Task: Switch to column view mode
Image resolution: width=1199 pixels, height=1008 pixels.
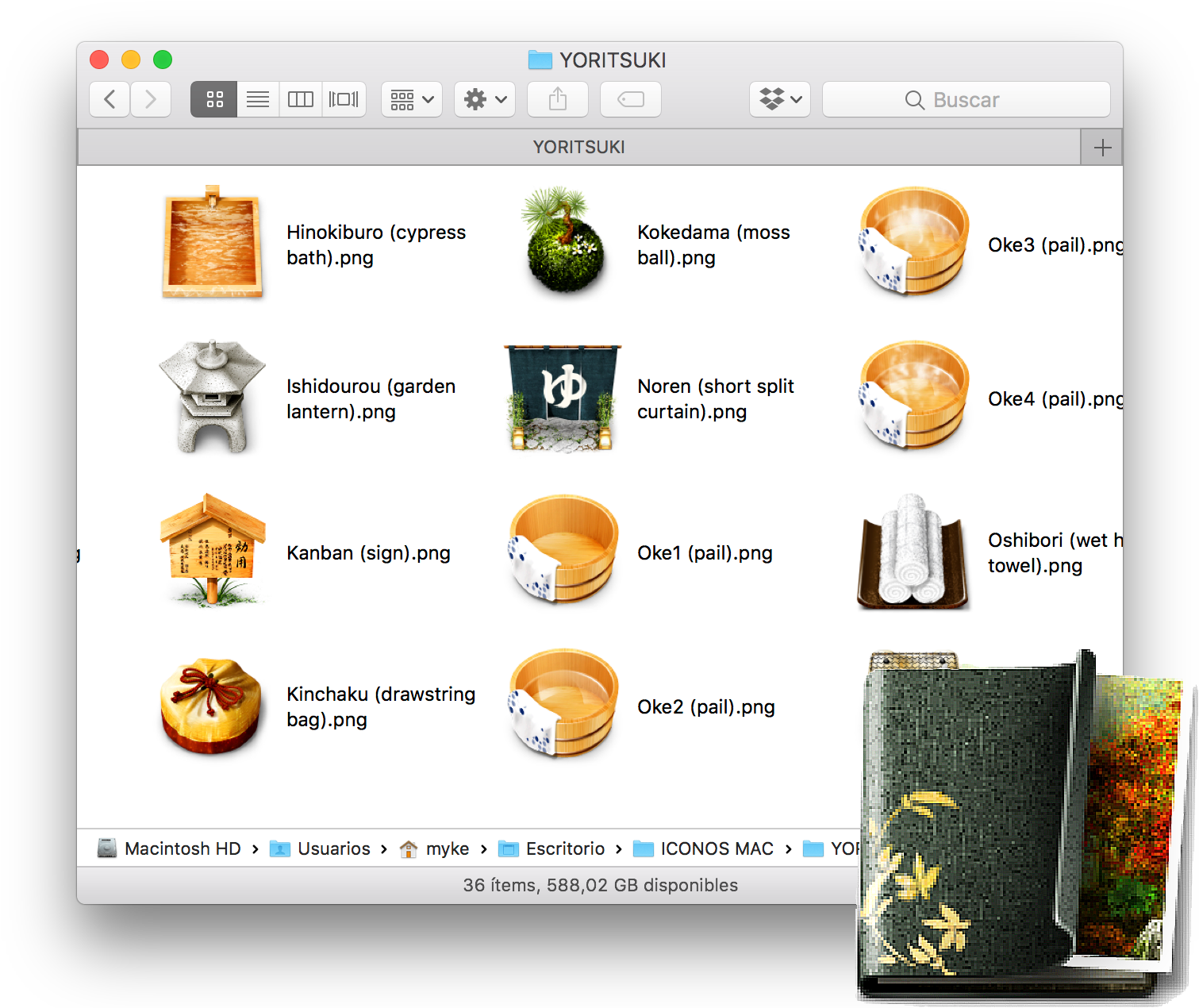Action: 301,99
